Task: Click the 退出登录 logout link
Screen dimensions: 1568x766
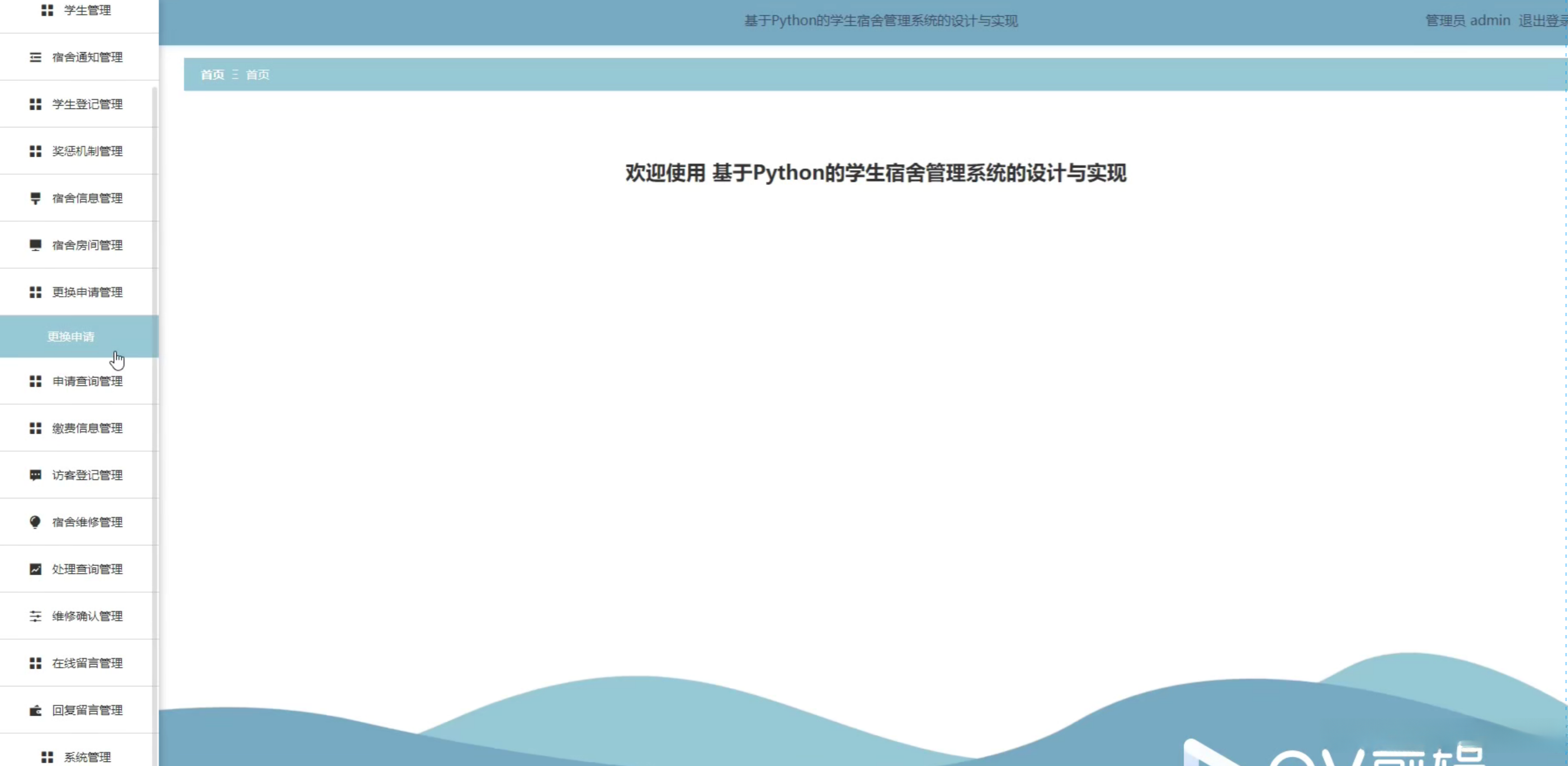Action: 1541,21
